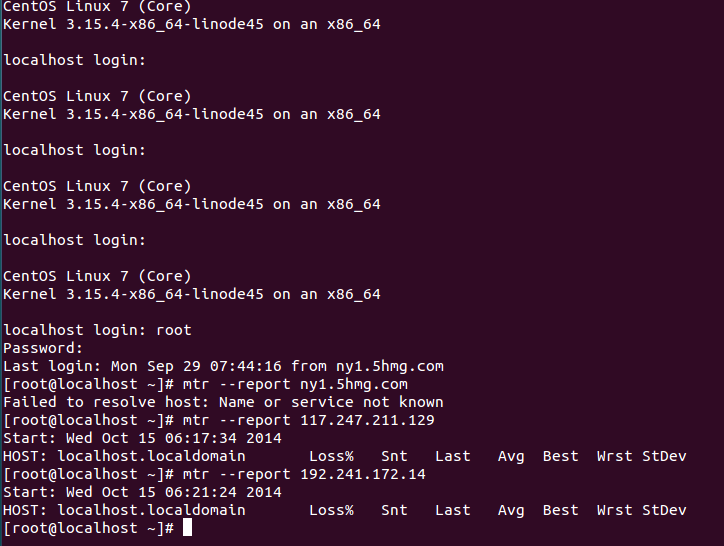Click the Failed to resolve host message
Screen dimensions: 724x546
[x=223, y=402]
